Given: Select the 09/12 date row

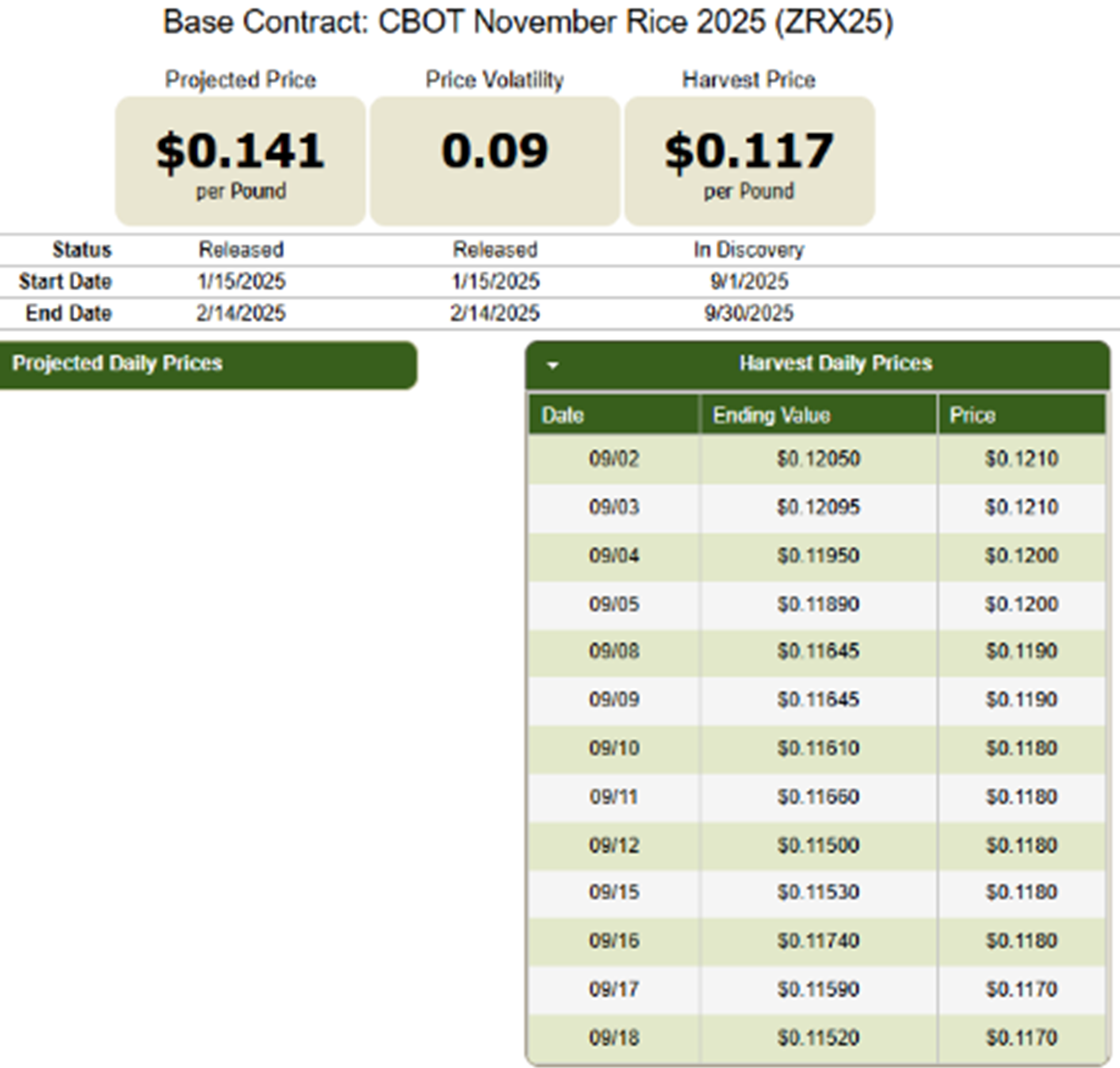Looking at the screenshot, I should point(614,845).
